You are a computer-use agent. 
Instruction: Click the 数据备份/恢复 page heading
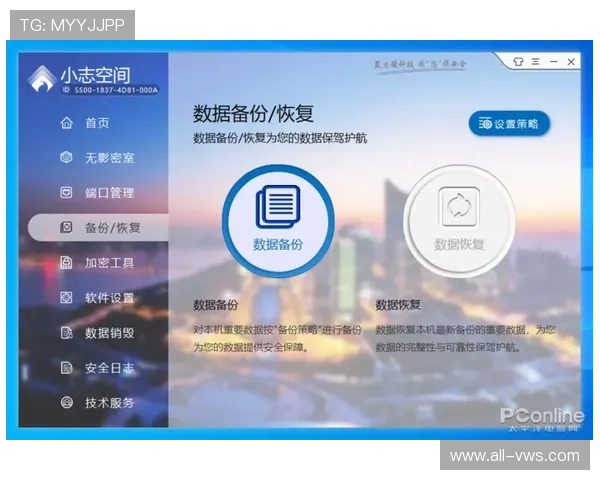click(253, 113)
